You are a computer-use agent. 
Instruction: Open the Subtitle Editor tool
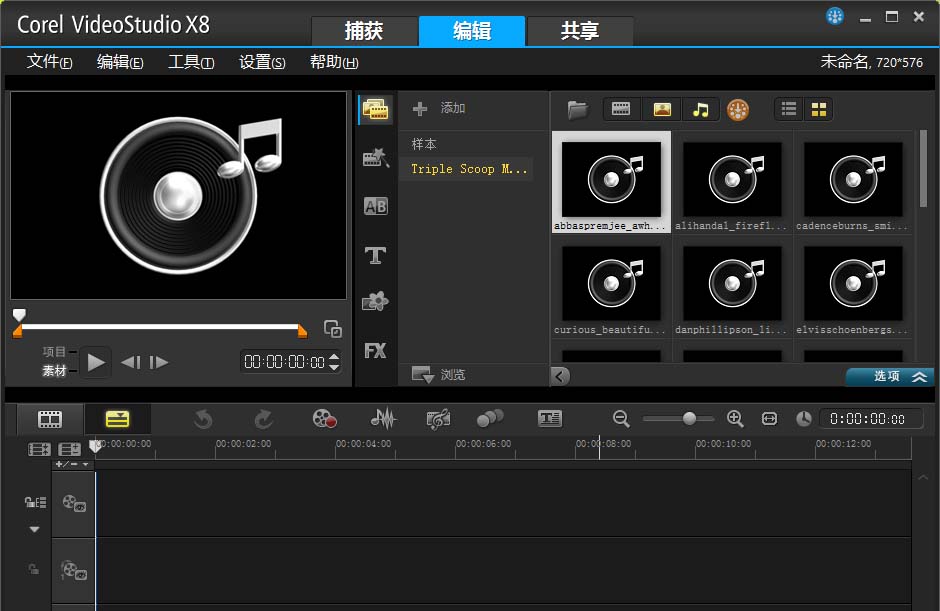point(550,419)
